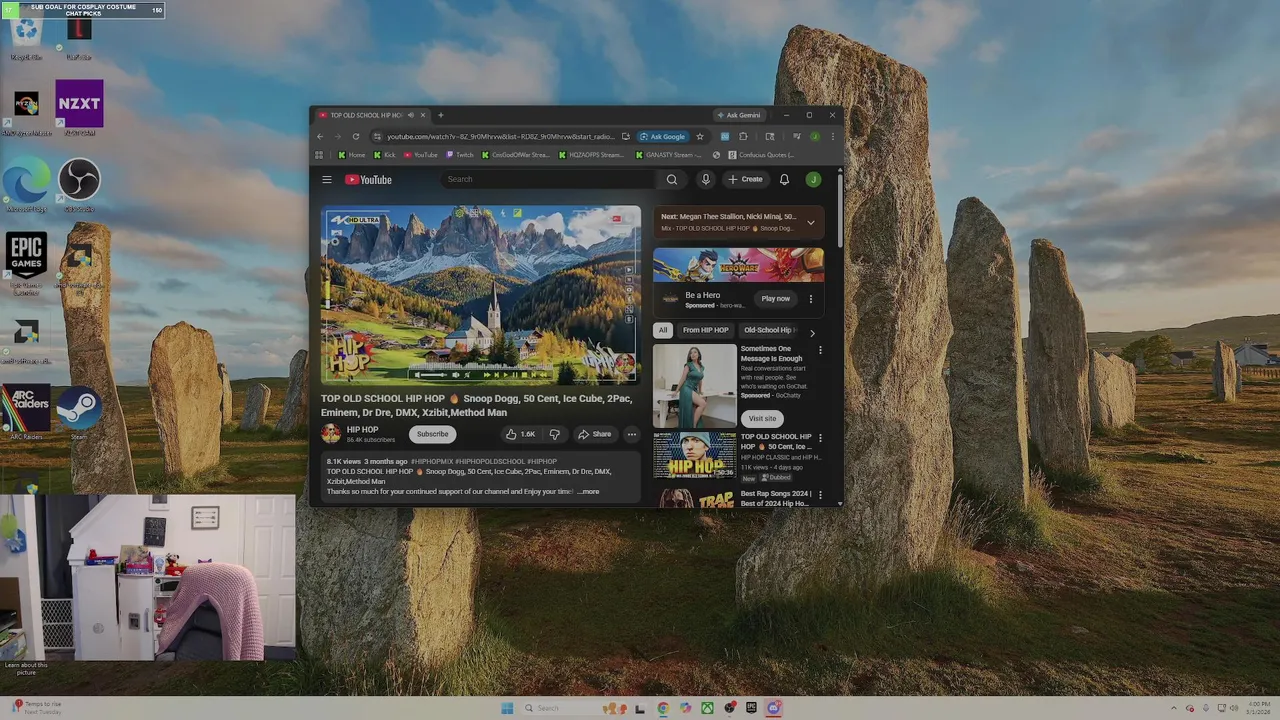Open the NZXT CAM desktop icon
This screenshot has height=720, width=1280.
tap(79, 108)
